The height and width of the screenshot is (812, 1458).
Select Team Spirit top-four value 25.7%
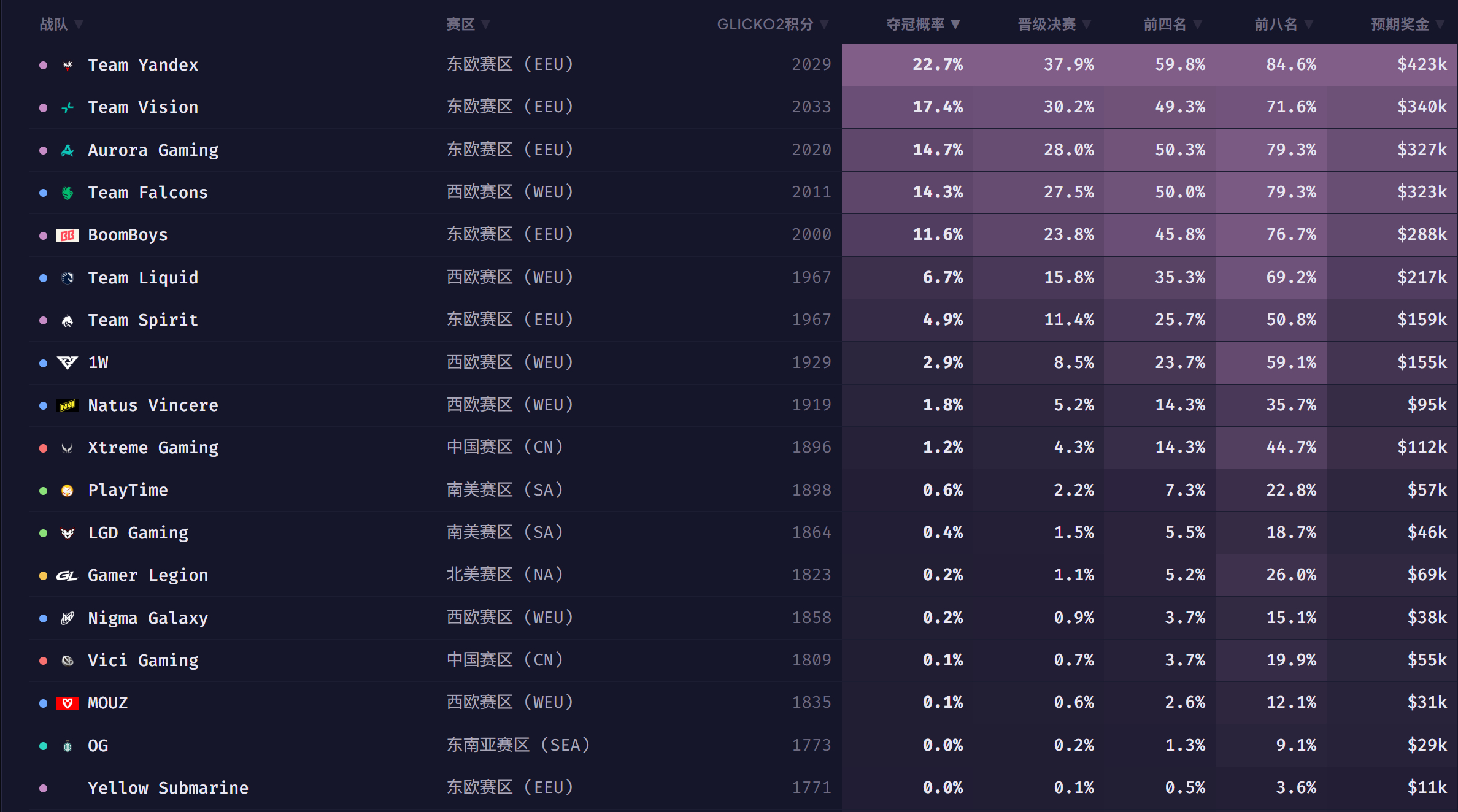(x=1181, y=320)
